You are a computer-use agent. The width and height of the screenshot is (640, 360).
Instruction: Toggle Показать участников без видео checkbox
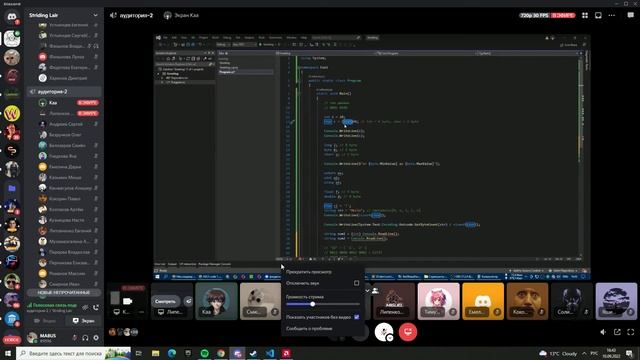[357, 317]
